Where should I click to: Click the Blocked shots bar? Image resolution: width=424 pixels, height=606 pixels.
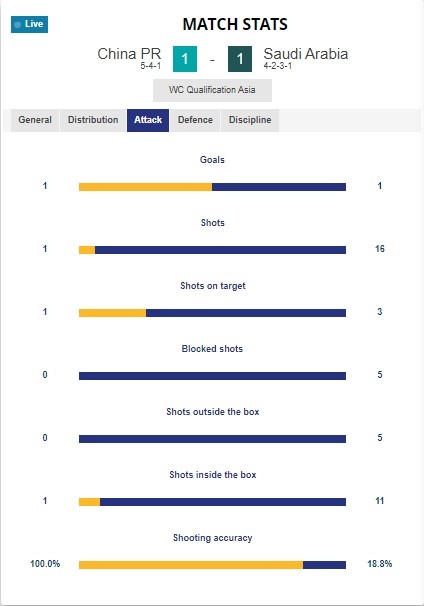pyautogui.click(x=212, y=376)
